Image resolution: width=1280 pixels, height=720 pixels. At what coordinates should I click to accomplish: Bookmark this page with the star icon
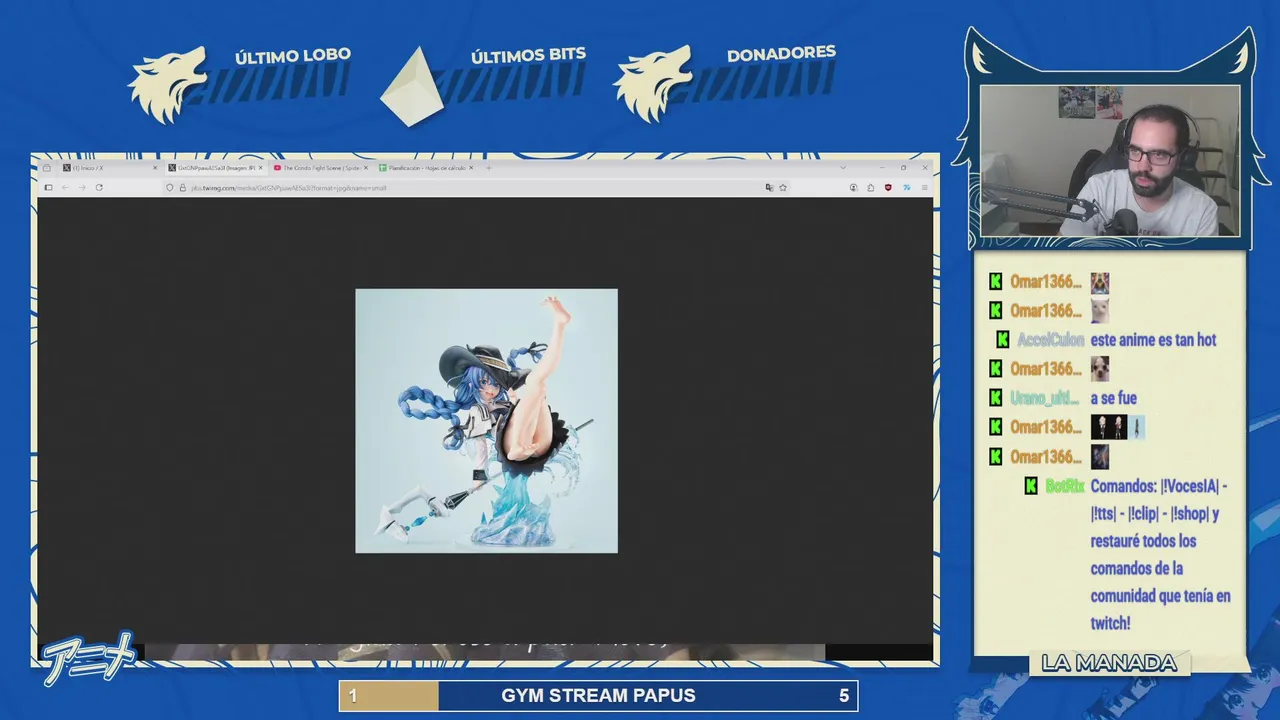pyautogui.click(x=783, y=188)
